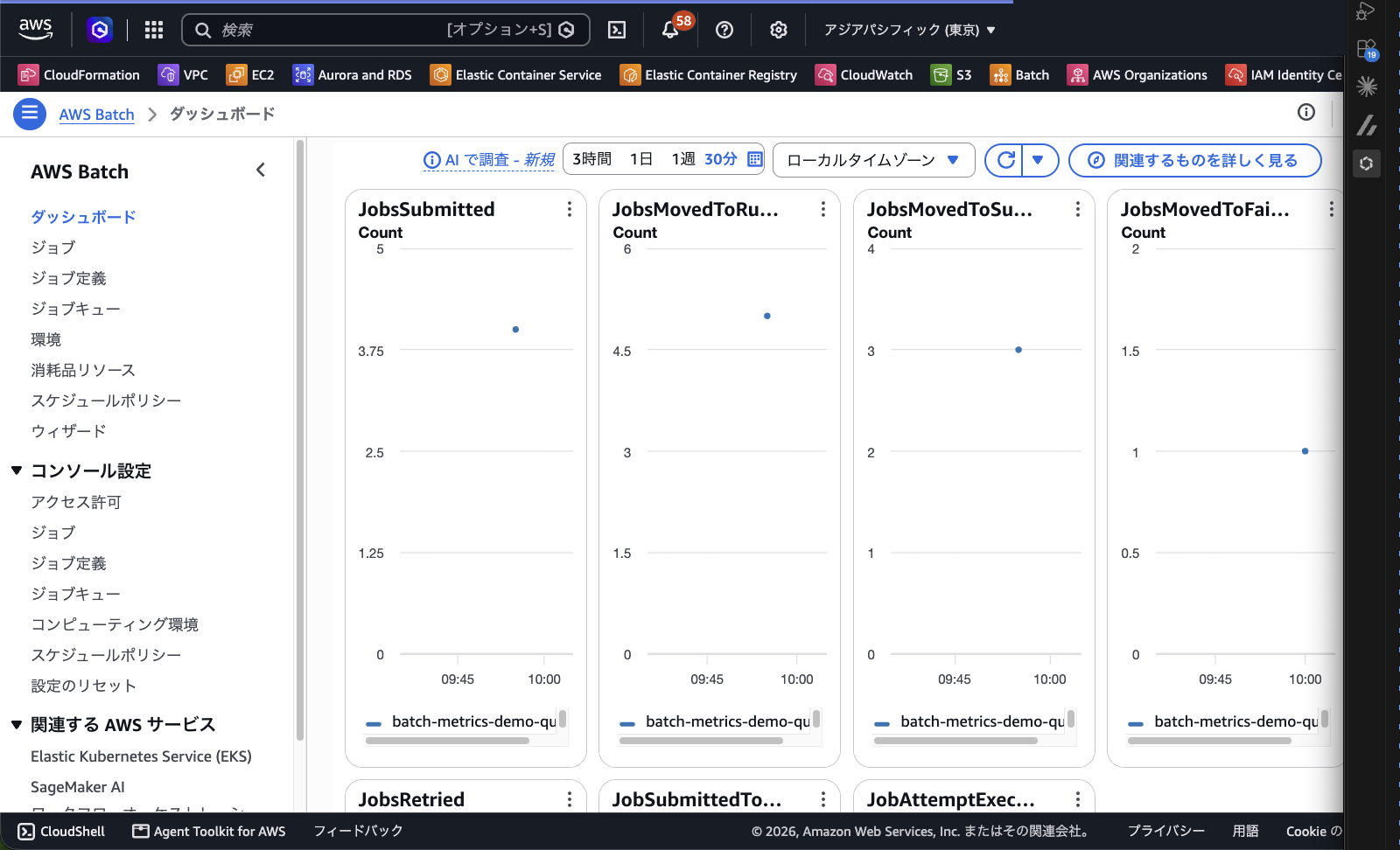This screenshot has width=1400, height=850.
Task: Follow the AWS Batch breadcrumb link
Action: 96,114
